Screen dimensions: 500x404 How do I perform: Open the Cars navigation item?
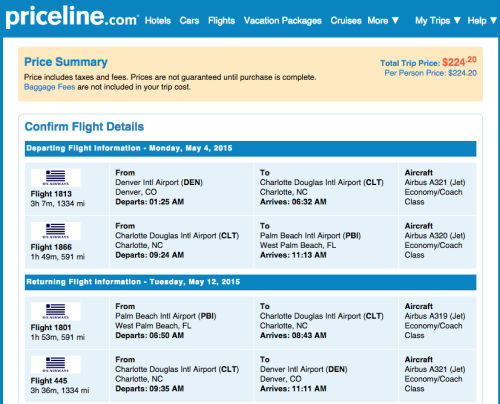[189, 21]
